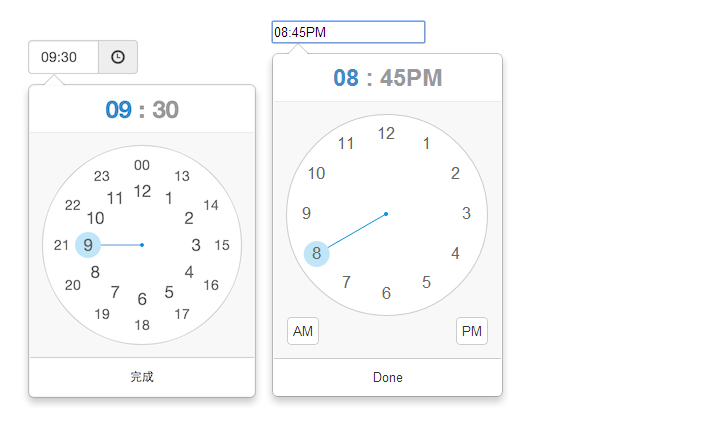Select hour 21 on the left clock
Viewport: 726px width, 429px height.
(x=61, y=245)
